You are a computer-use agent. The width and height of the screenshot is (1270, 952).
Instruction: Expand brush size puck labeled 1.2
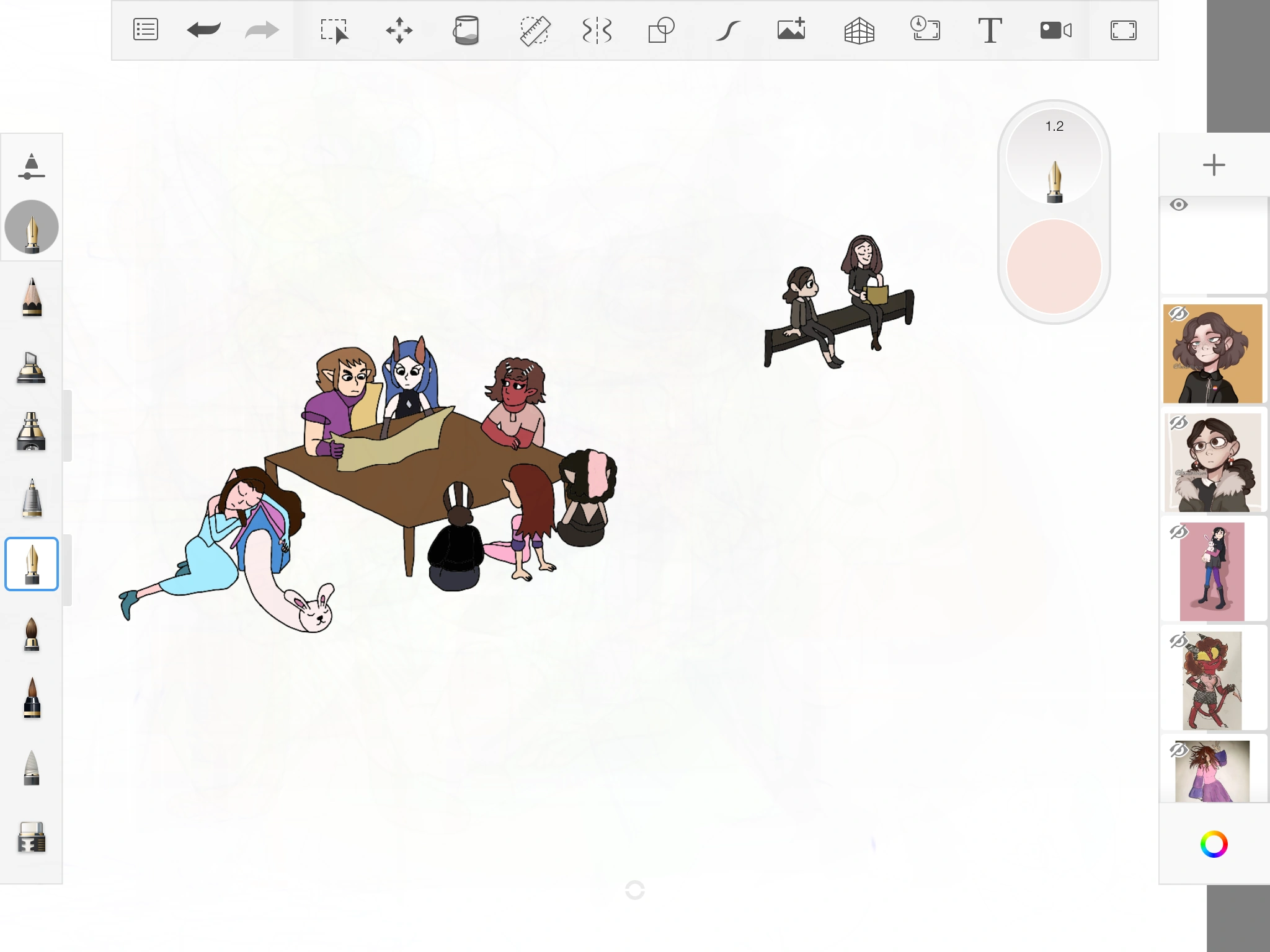[x=1054, y=155]
